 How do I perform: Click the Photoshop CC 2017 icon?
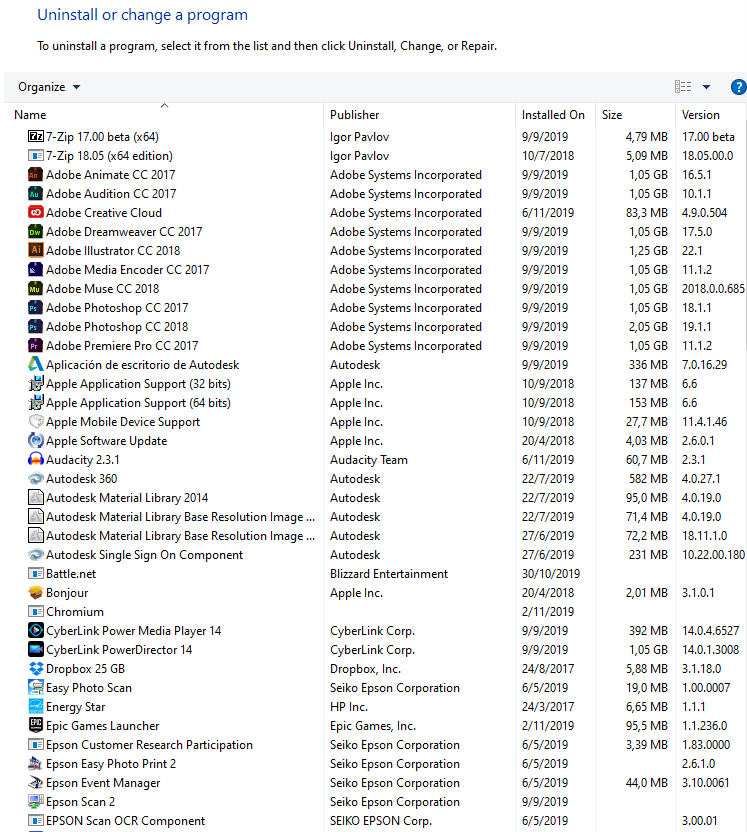click(36, 308)
